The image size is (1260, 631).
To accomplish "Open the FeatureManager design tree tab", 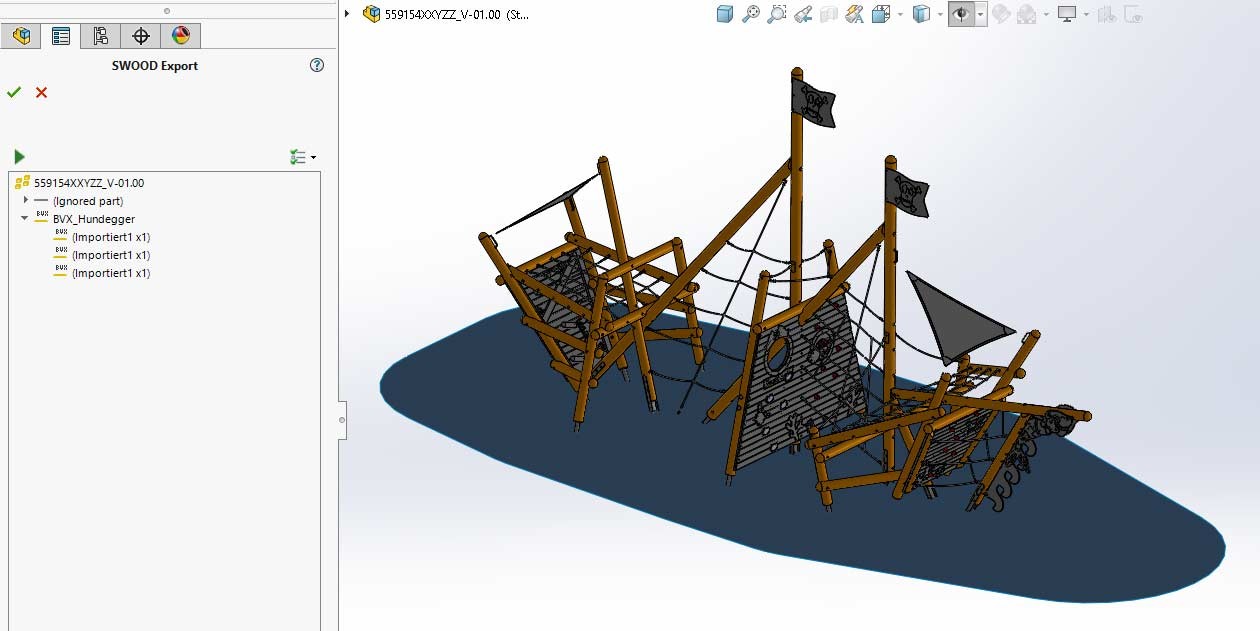I will tap(21, 36).
